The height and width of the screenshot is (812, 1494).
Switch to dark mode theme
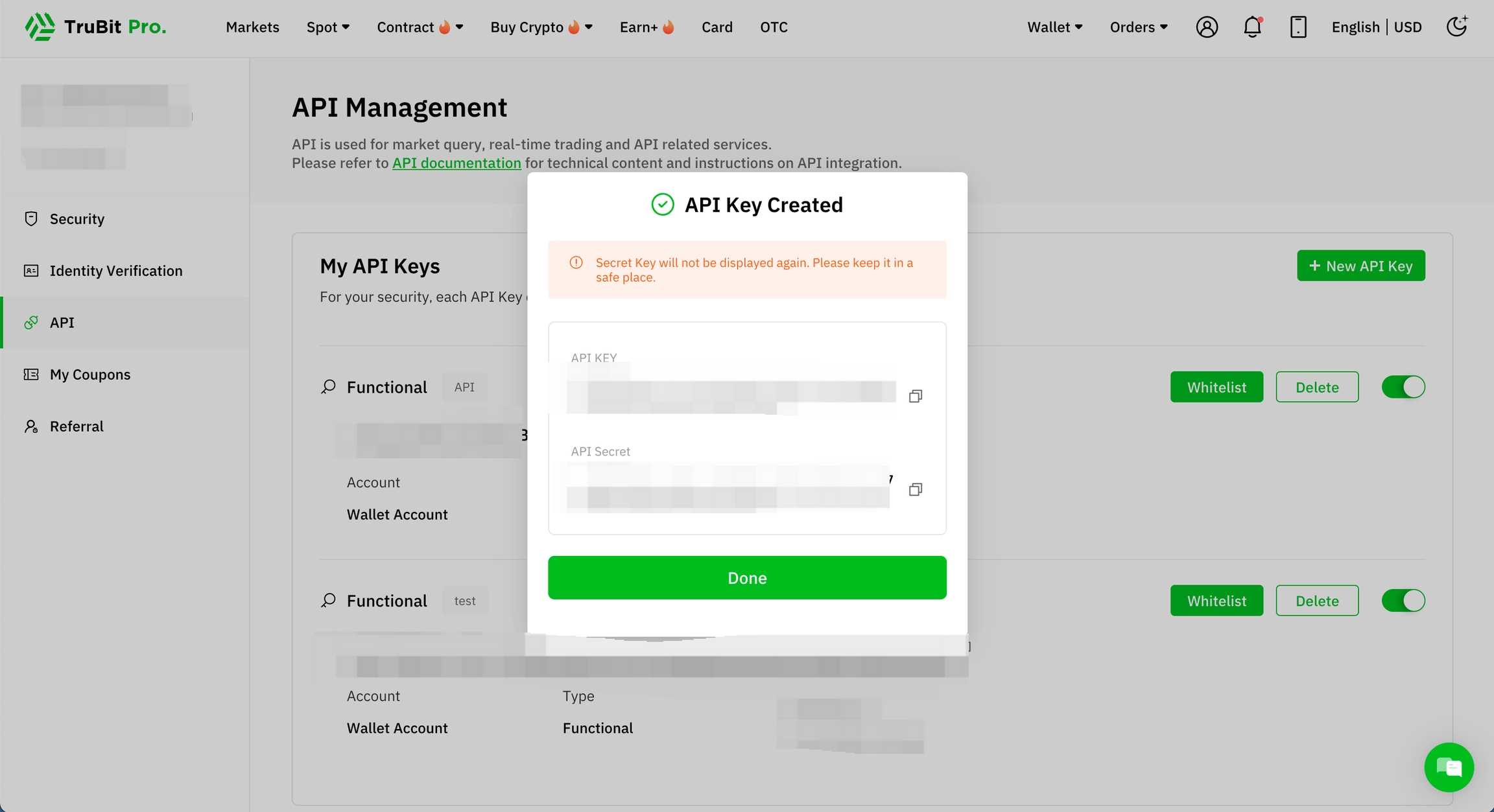tap(1456, 27)
